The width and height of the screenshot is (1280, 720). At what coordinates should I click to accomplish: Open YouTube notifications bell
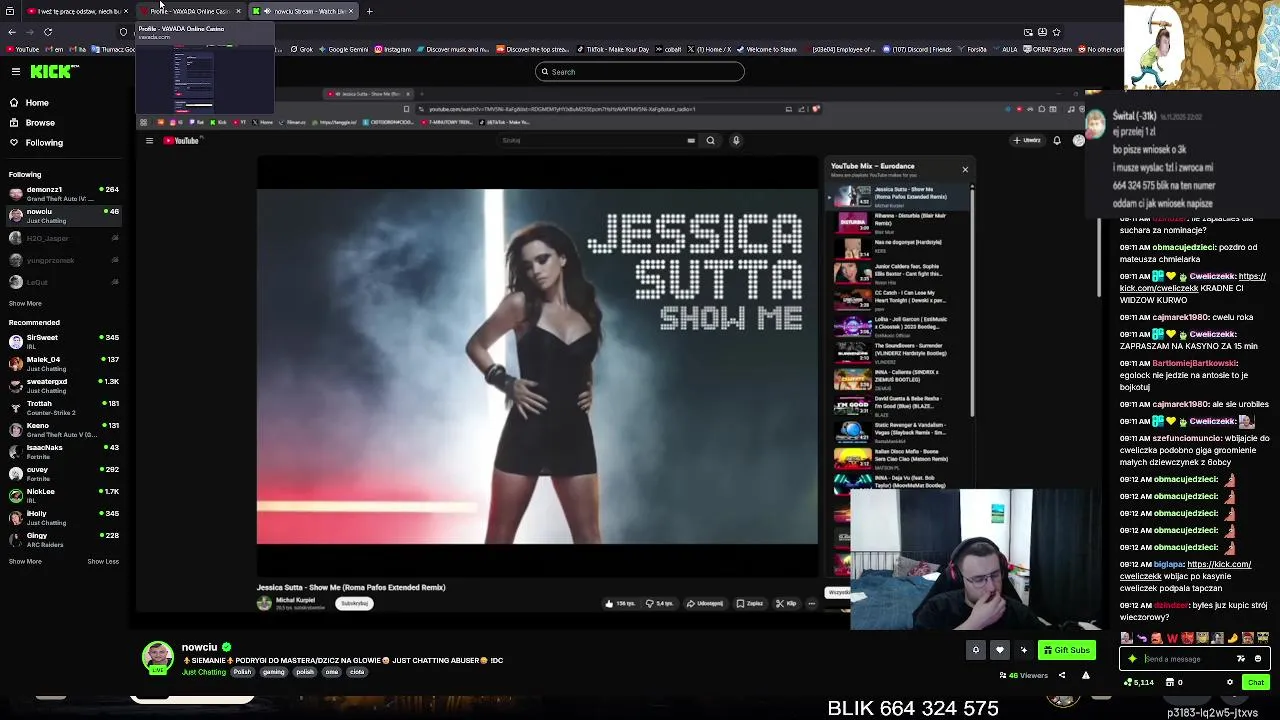point(1057,141)
